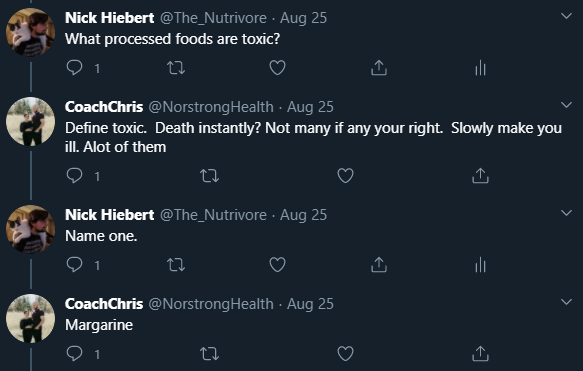Screen dimensions: 583x371
Task: Like the "Name one." tweet
Action: (x=277, y=265)
